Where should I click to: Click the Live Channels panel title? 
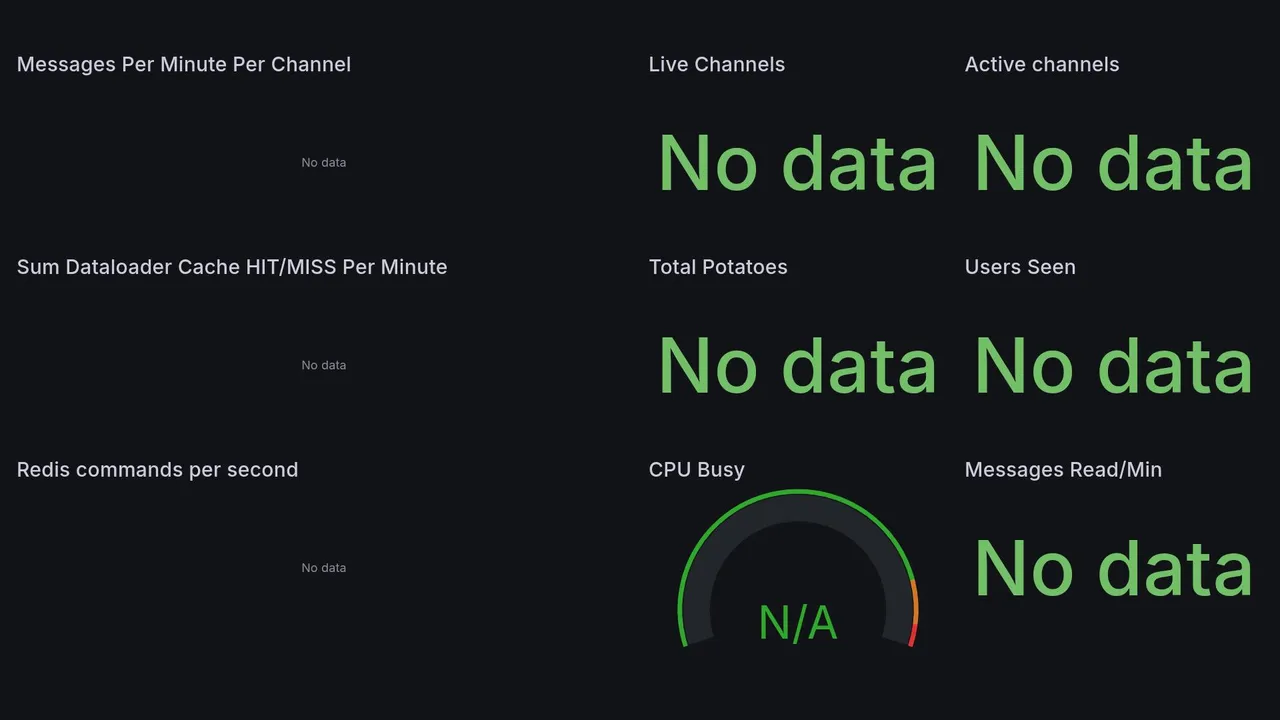(x=716, y=65)
